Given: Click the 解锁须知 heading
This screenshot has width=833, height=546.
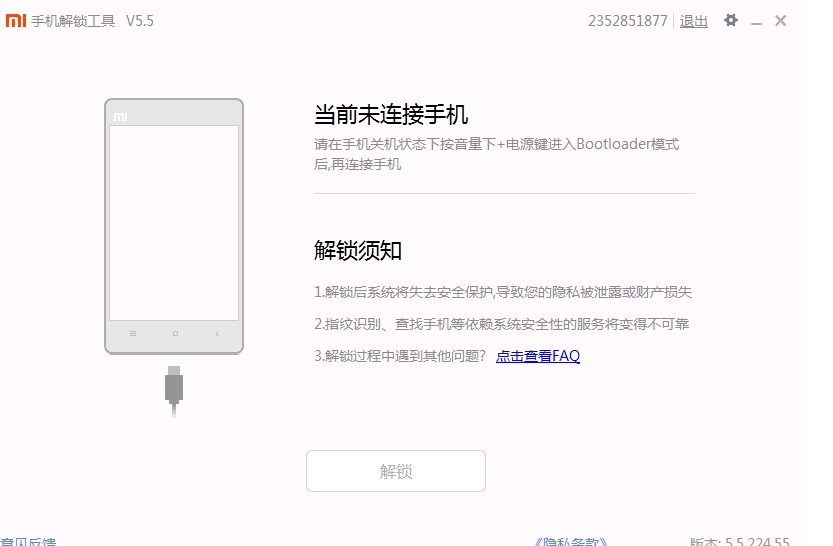Looking at the screenshot, I should click(x=358, y=251).
